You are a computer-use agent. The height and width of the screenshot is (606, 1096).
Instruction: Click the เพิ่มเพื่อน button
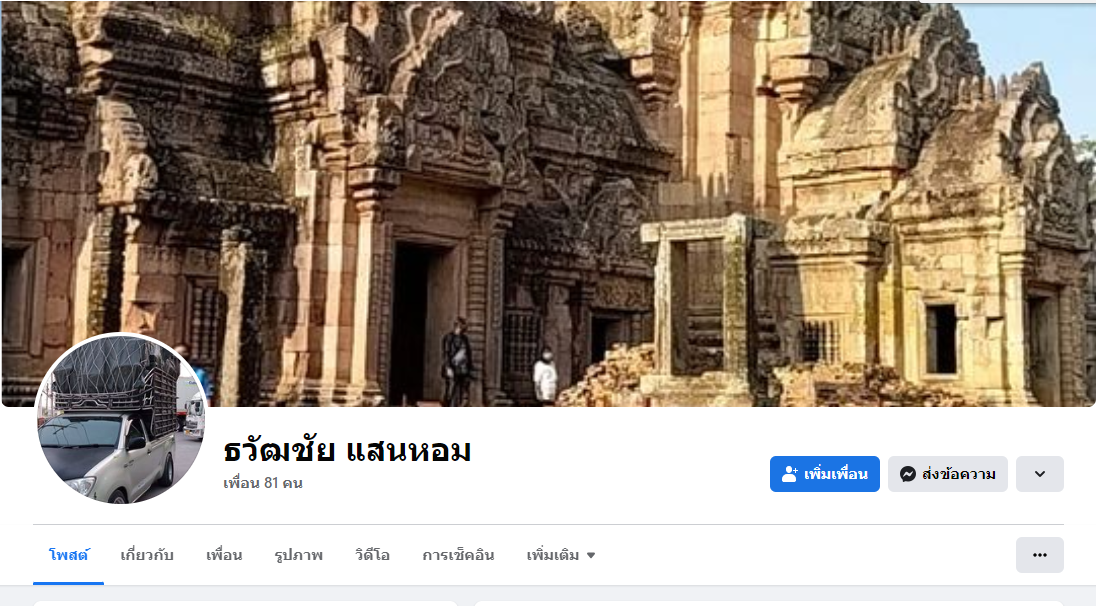(x=825, y=474)
